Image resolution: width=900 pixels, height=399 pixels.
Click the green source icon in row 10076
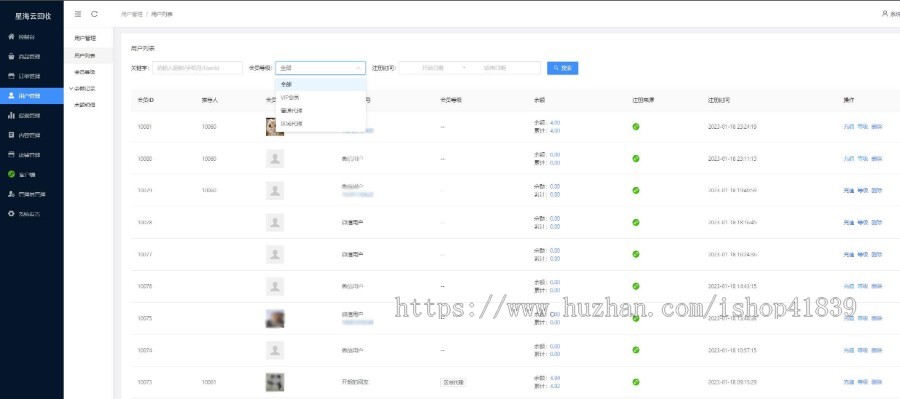(635, 286)
